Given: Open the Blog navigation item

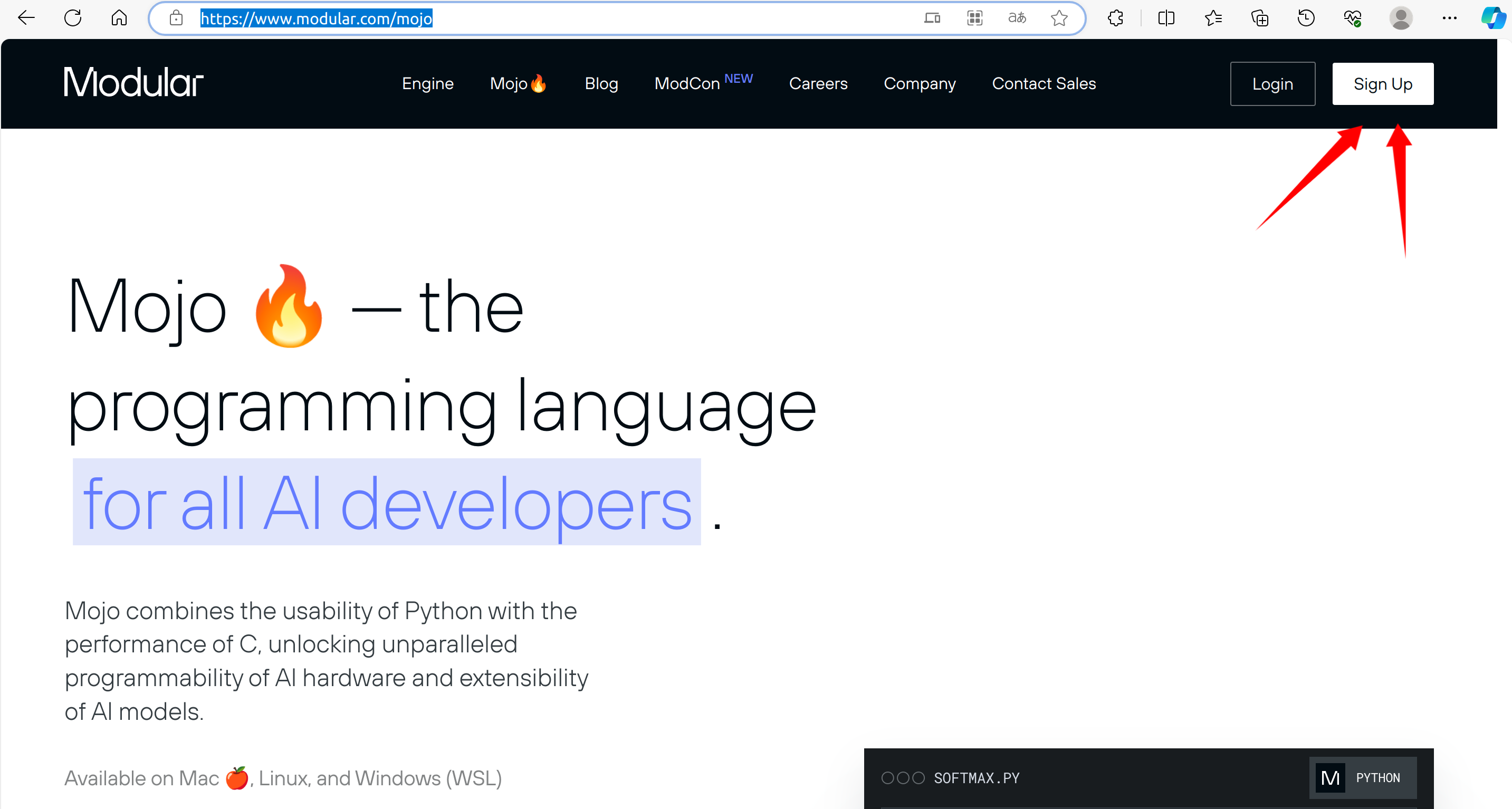Looking at the screenshot, I should [x=601, y=83].
